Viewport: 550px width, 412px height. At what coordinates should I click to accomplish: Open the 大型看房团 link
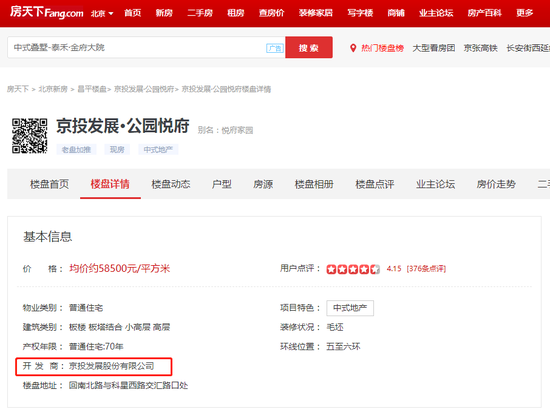434,48
